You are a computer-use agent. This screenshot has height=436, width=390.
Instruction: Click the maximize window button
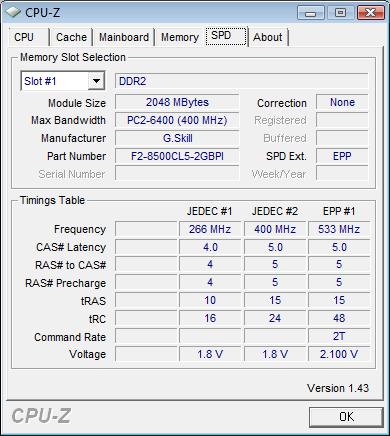340,13
